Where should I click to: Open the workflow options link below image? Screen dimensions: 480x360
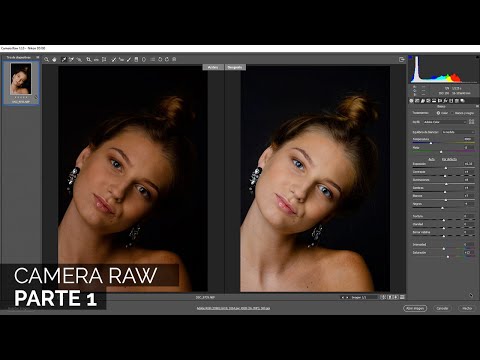(x=233, y=308)
